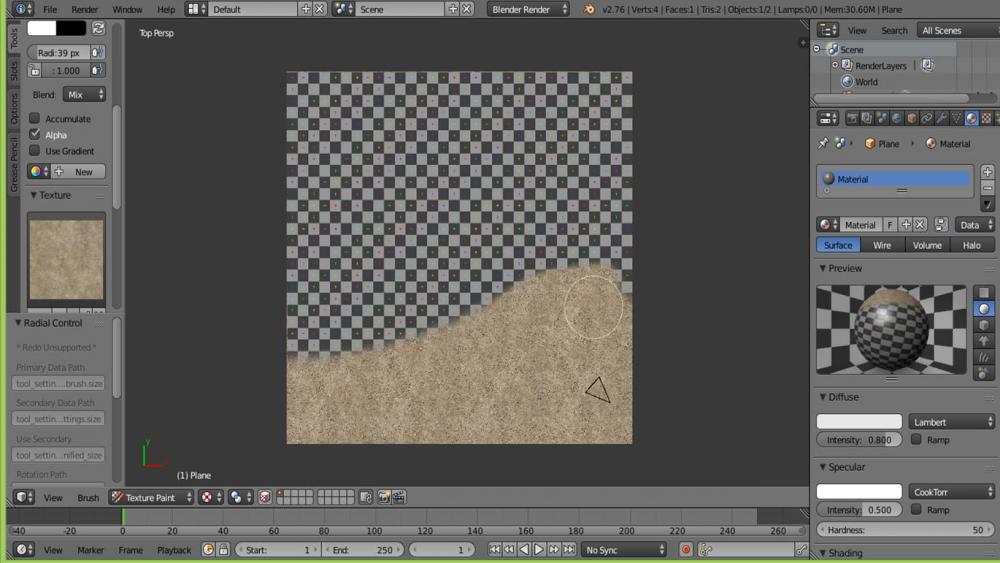Open the texture properties tab icon
This screenshot has width=1000, height=563.
pos(986,118)
